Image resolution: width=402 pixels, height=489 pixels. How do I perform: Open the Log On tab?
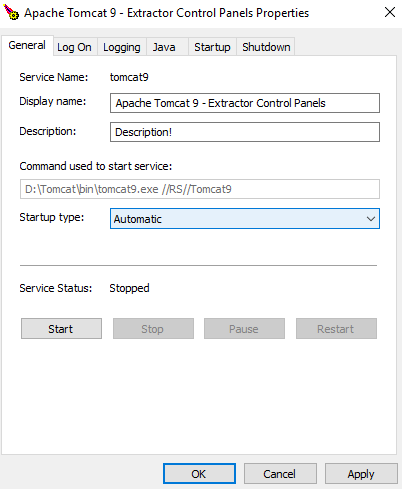tap(74, 47)
